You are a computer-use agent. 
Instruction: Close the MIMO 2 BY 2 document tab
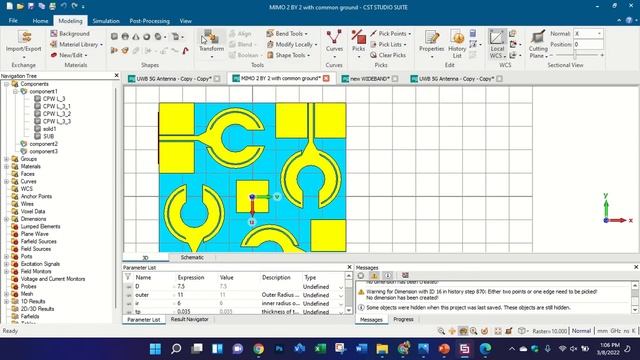pos(326,78)
